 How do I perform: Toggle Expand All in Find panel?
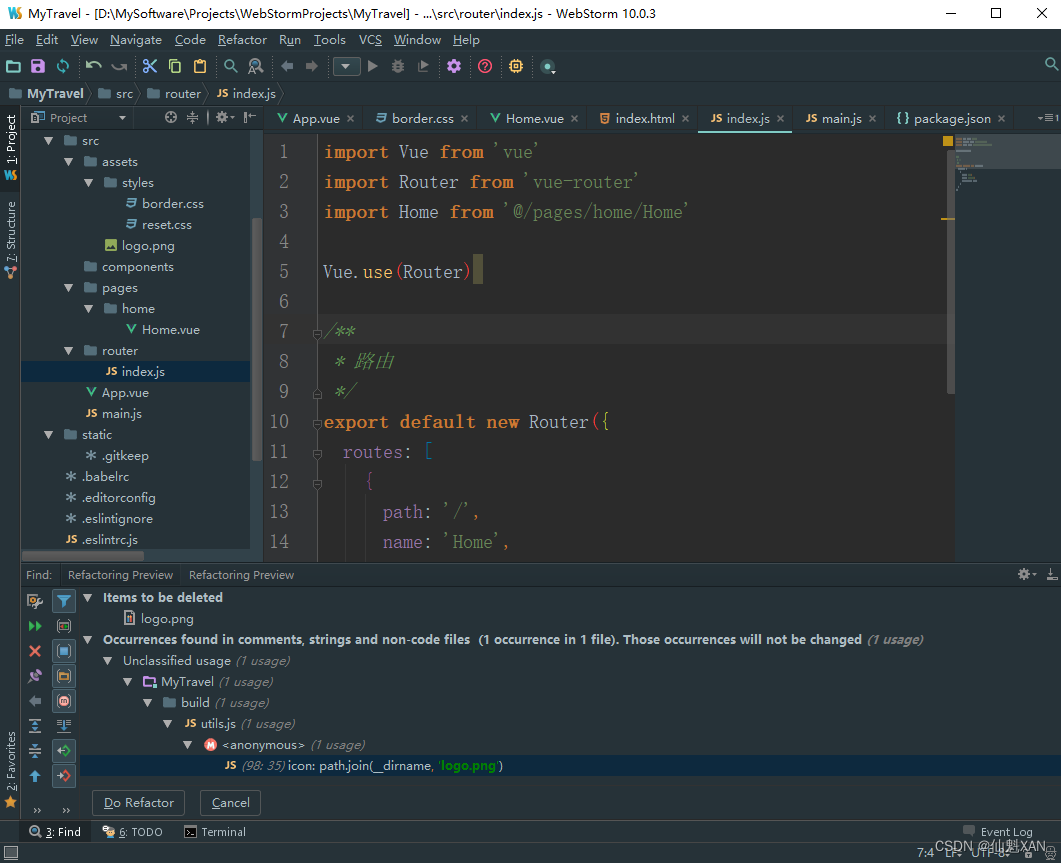[35, 726]
